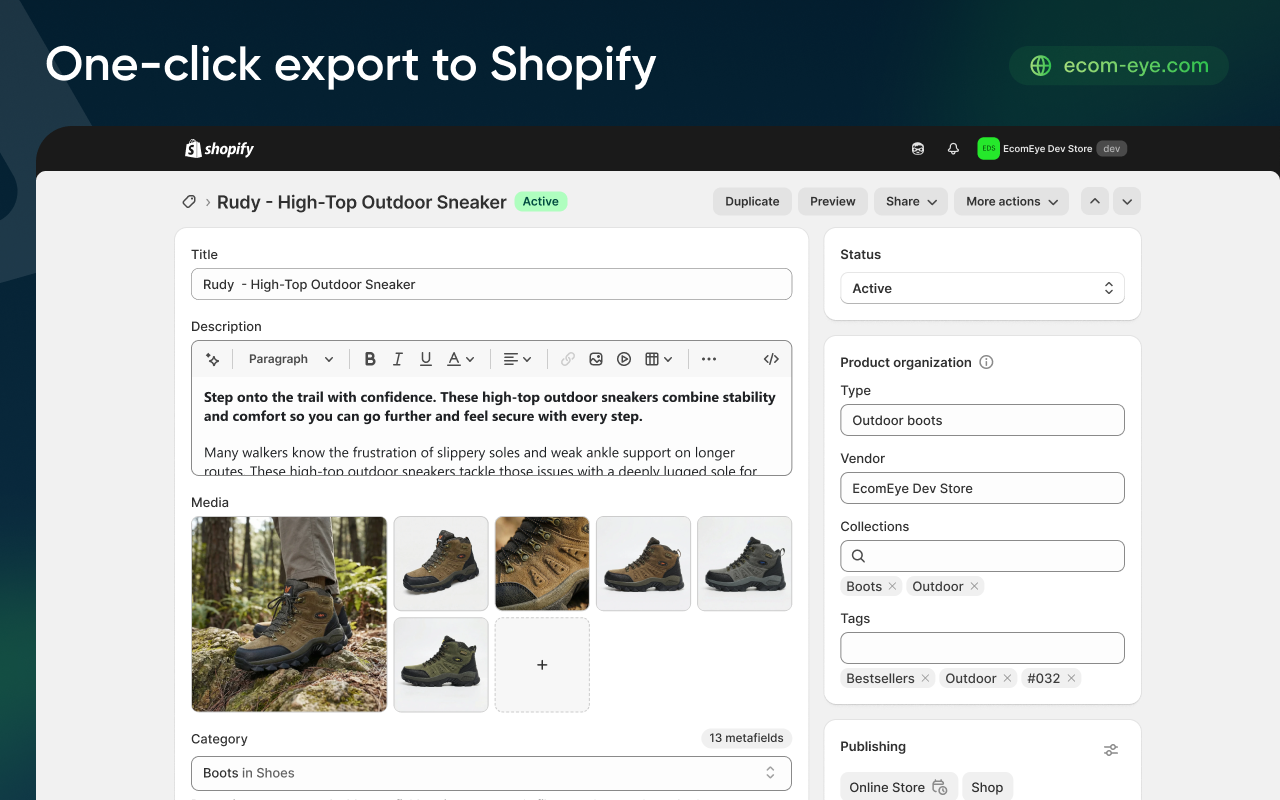Click the ecom-eye.com link badge

tap(1119, 66)
